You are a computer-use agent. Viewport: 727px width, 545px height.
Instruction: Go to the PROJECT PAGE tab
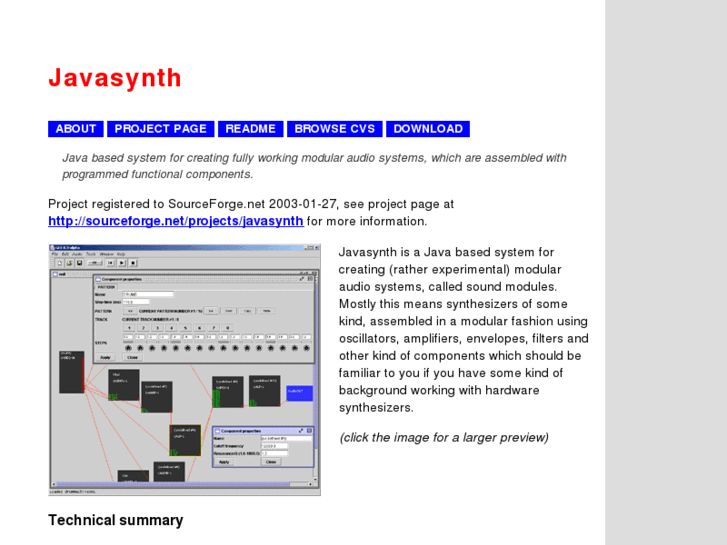(x=160, y=129)
